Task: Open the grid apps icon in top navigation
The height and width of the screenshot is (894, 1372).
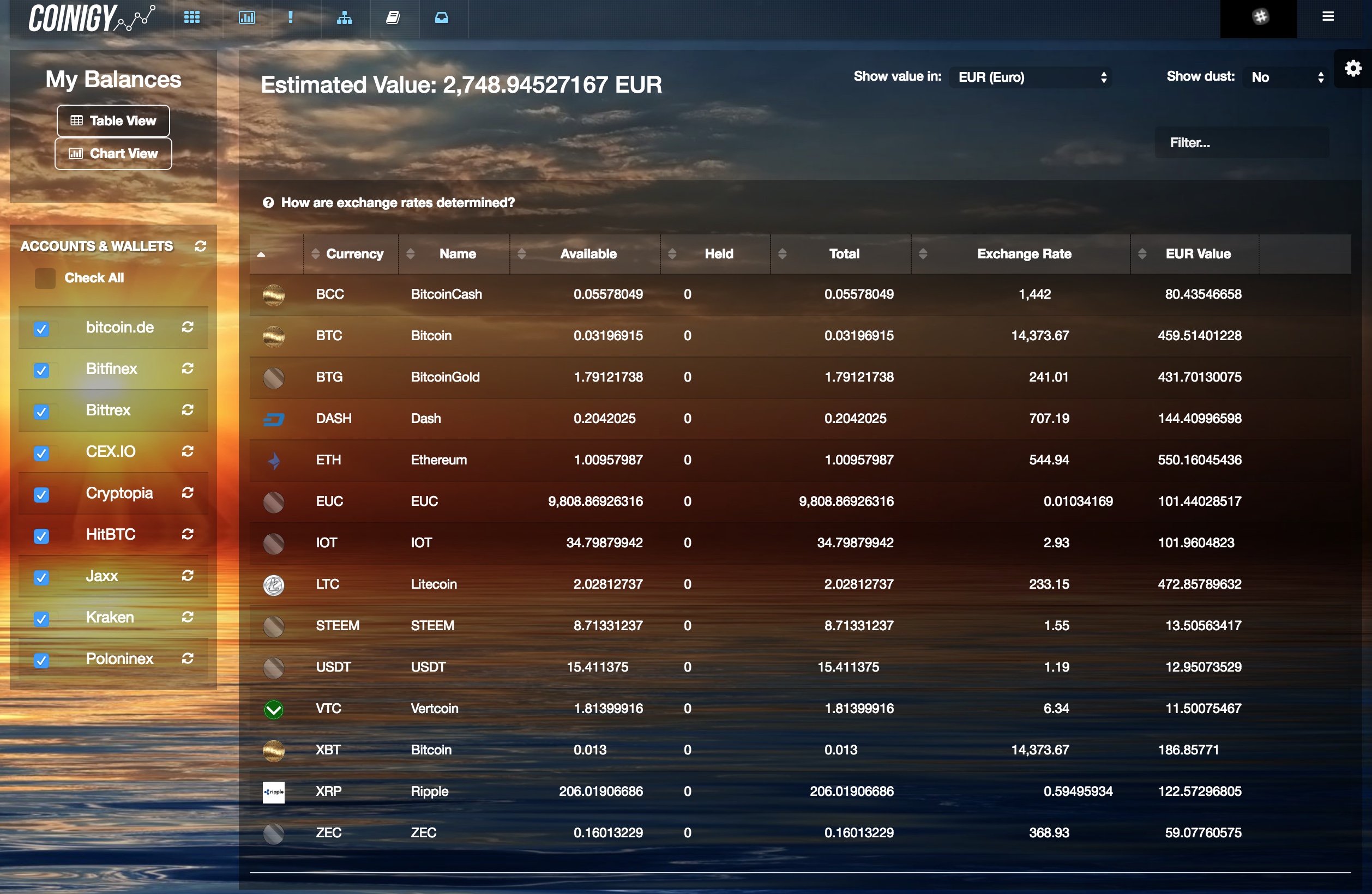Action: [192, 17]
